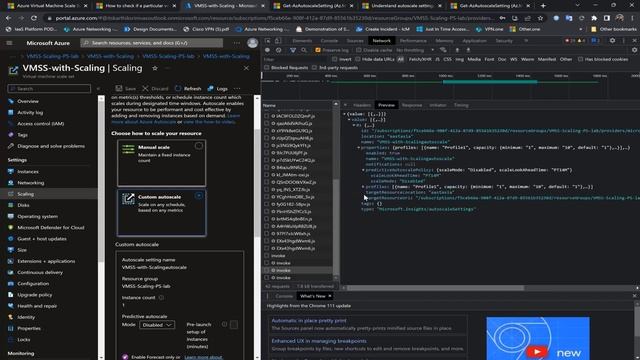Click the network timeline overview teal bar
Viewport: 640px width, 360px height.
[x=490, y=82]
